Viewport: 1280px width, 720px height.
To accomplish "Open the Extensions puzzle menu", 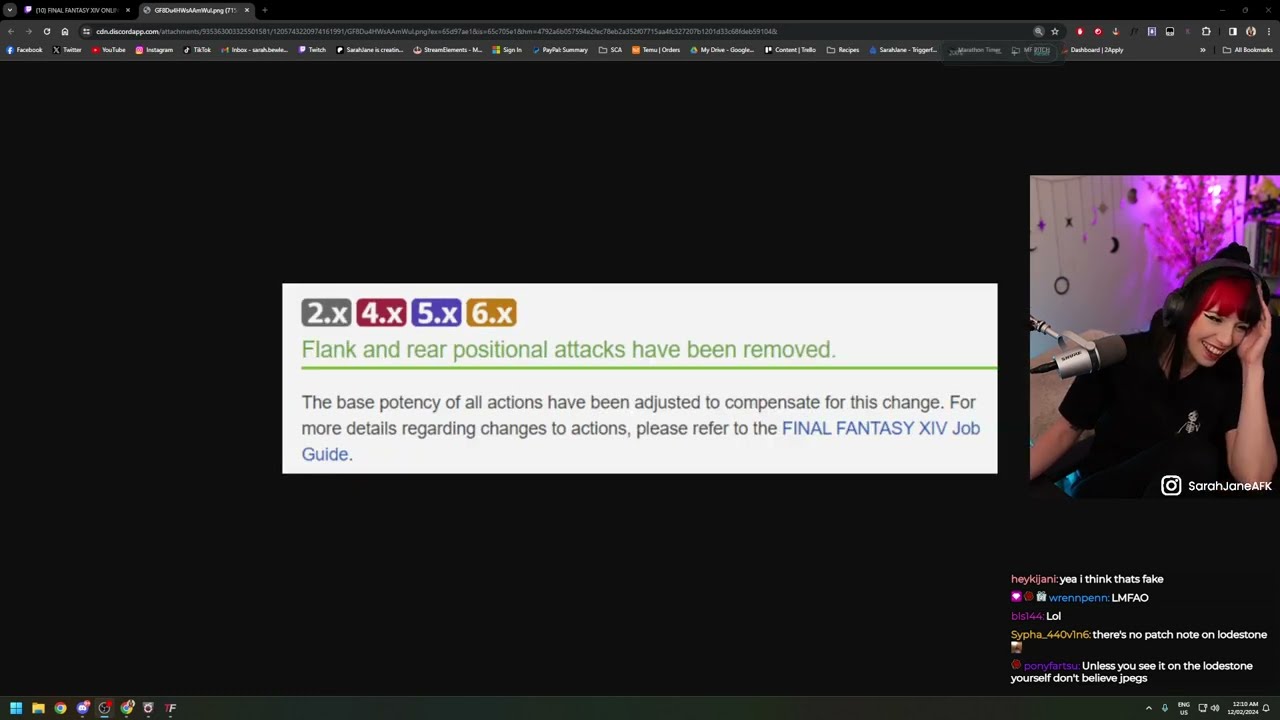I will tap(1206, 31).
